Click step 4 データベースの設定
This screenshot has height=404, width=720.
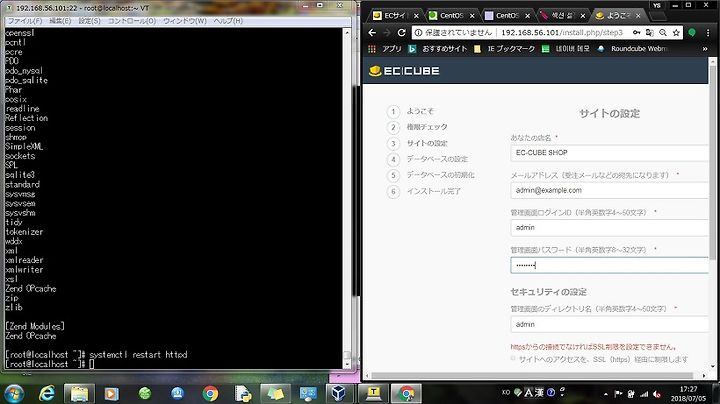[428, 159]
